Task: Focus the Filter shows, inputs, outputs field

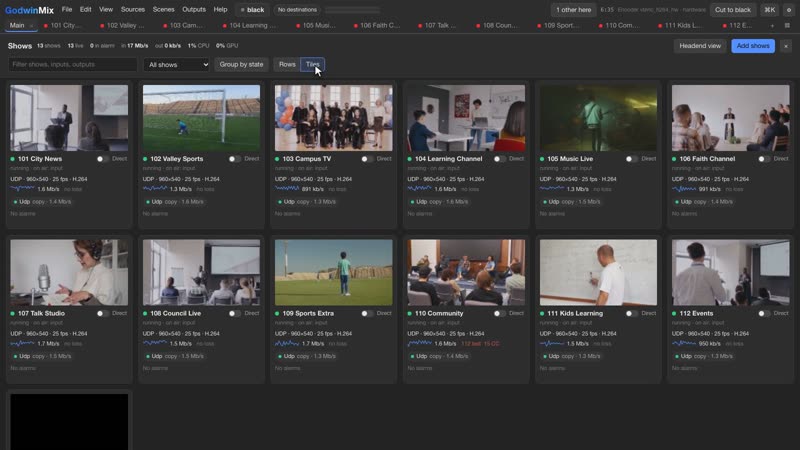Action: pos(72,65)
